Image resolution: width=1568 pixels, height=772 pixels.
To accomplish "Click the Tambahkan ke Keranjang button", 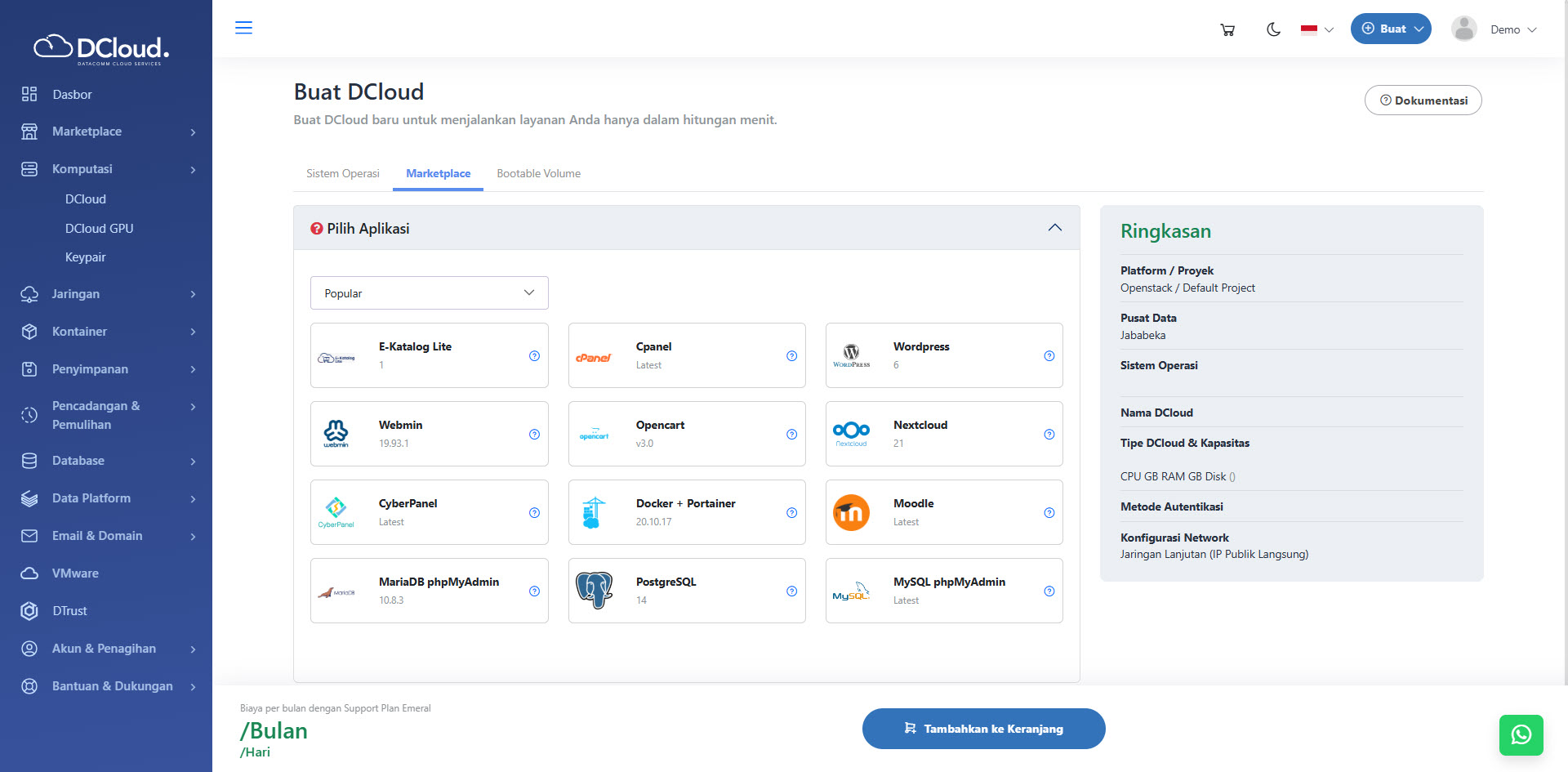I will 983,729.
